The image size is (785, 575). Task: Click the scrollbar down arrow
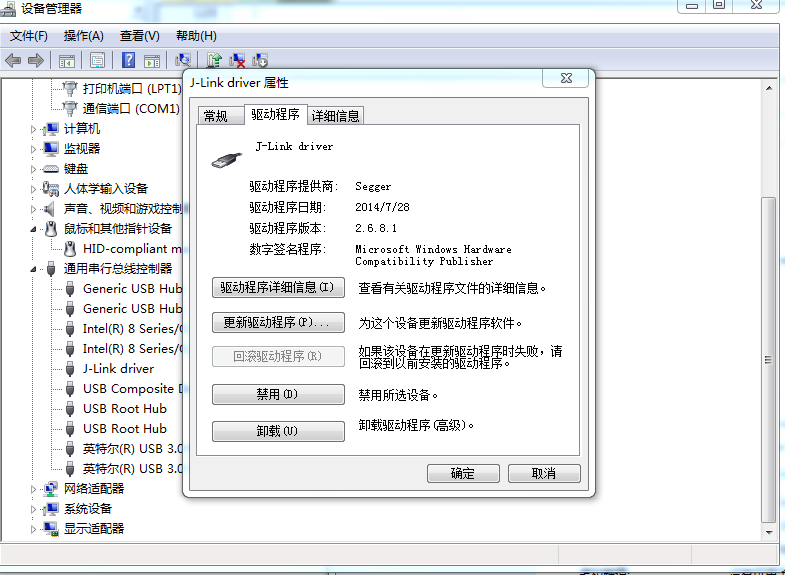(x=768, y=532)
